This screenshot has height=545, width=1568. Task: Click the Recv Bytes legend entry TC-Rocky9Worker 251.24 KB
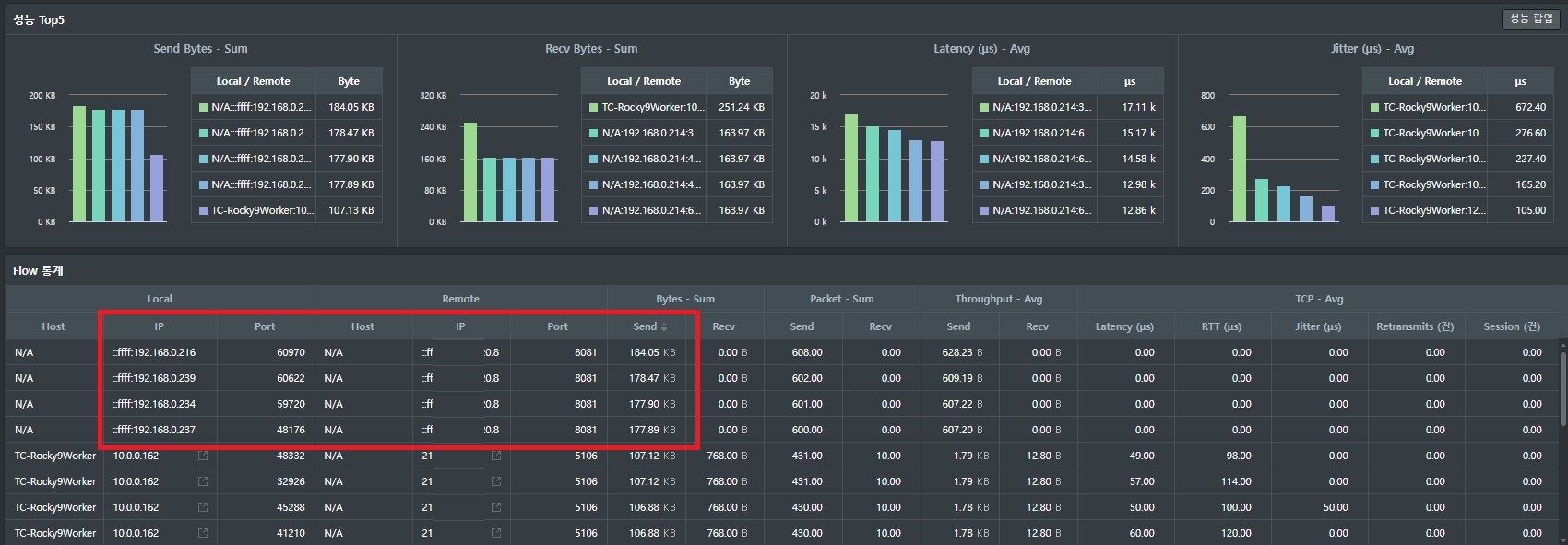(x=677, y=107)
